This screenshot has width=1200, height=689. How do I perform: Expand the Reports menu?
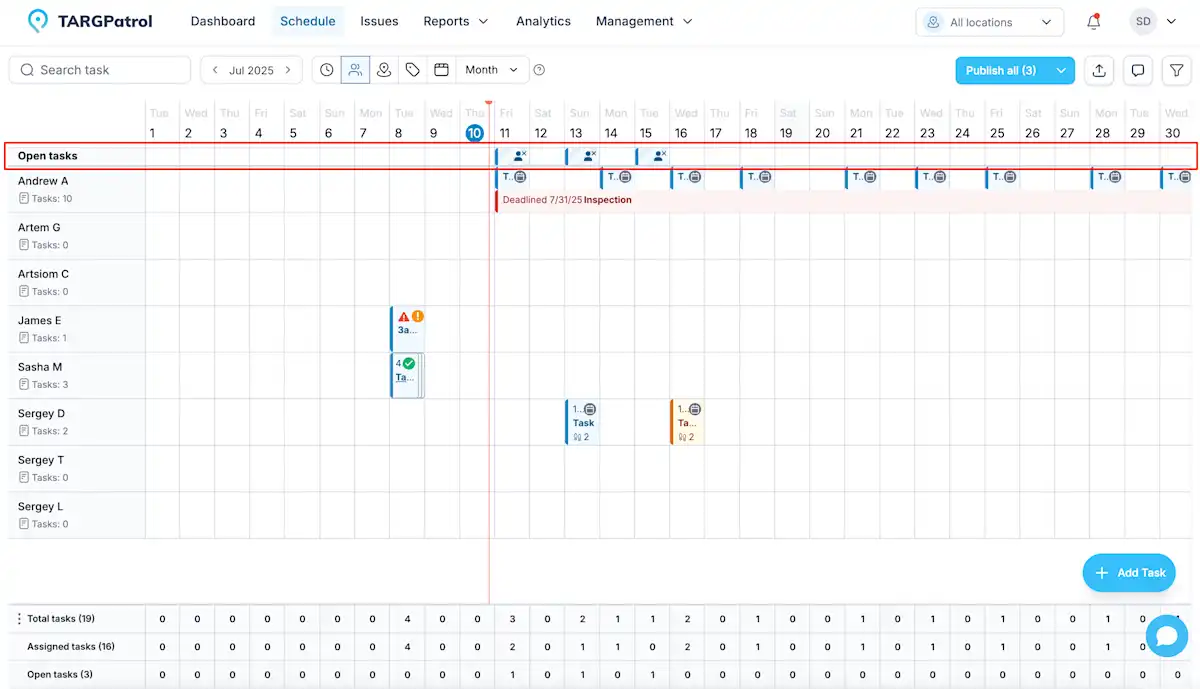point(456,21)
